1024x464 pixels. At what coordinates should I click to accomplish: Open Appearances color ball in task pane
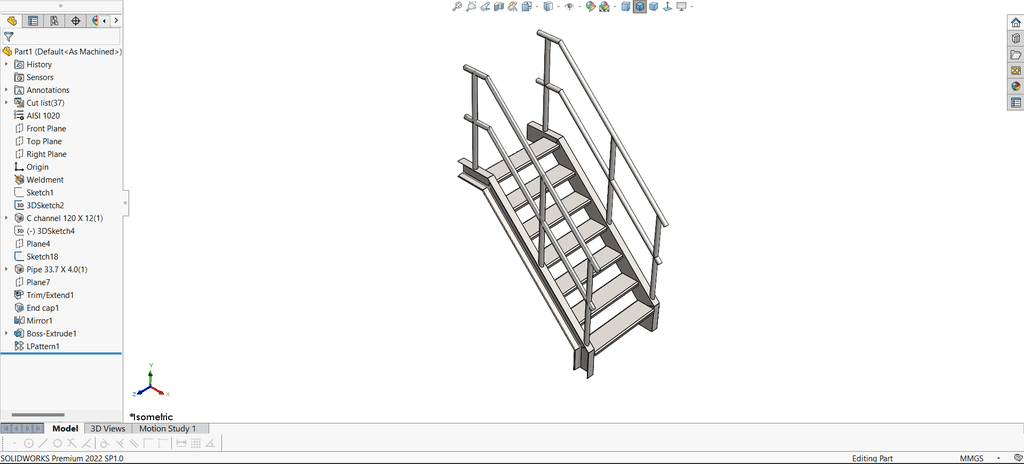click(x=1016, y=86)
